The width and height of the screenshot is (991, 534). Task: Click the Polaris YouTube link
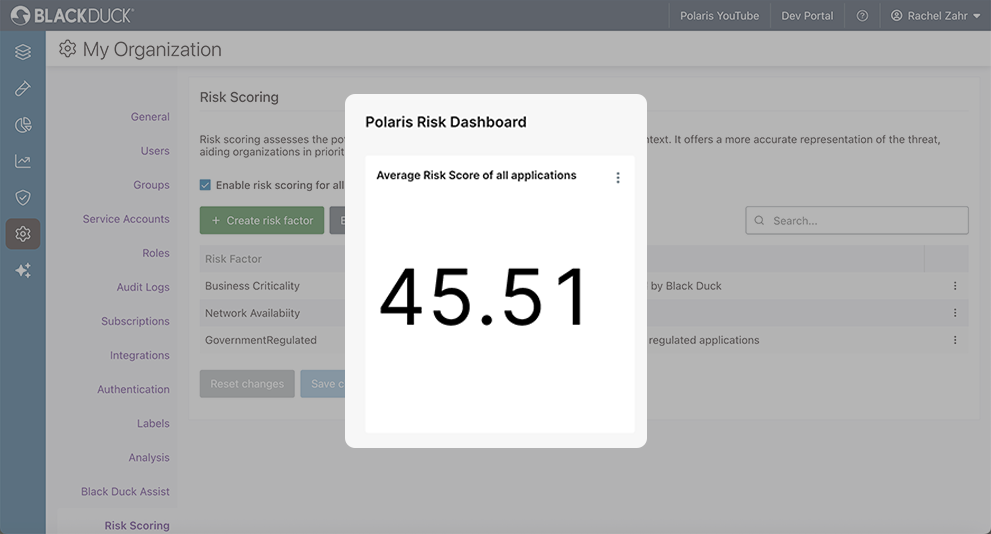[719, 16]
